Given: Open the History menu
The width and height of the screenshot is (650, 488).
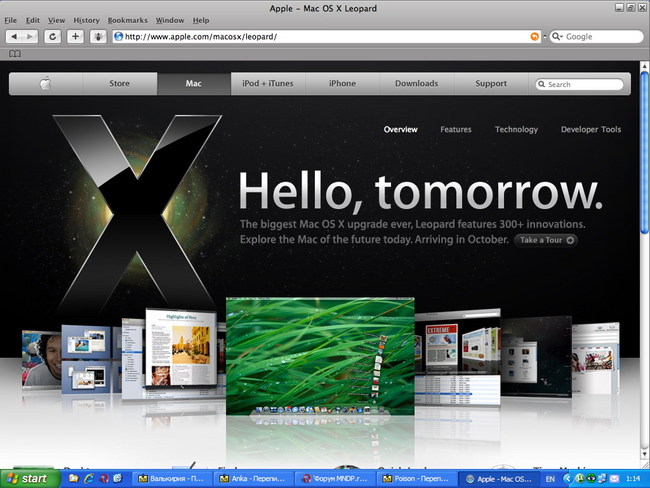Looking at the screenshot, I should [x=86, y=20].
